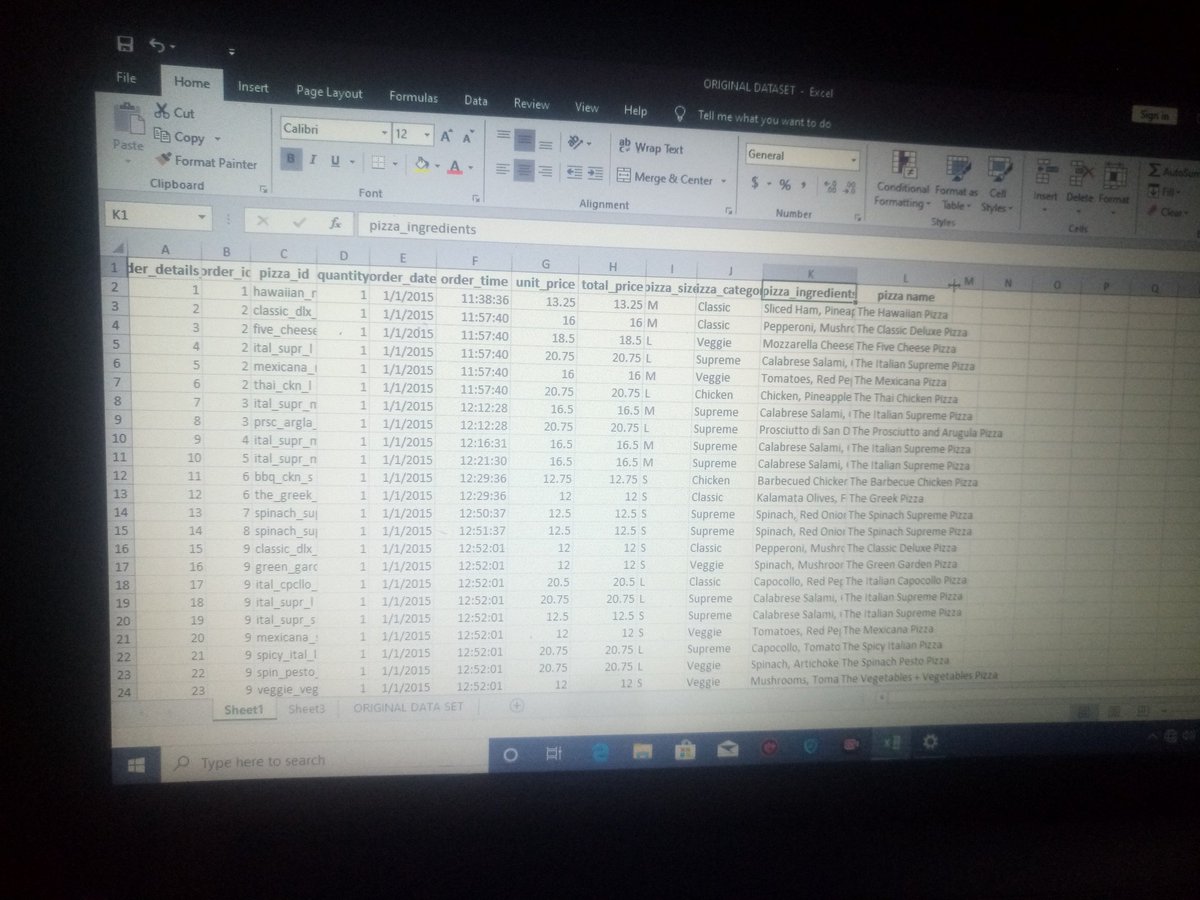The width and height of the screenshot is (1200, 900).
Task: Switch to ORIGINAL DATA SET sheet tab
Action: coord(408,706)
